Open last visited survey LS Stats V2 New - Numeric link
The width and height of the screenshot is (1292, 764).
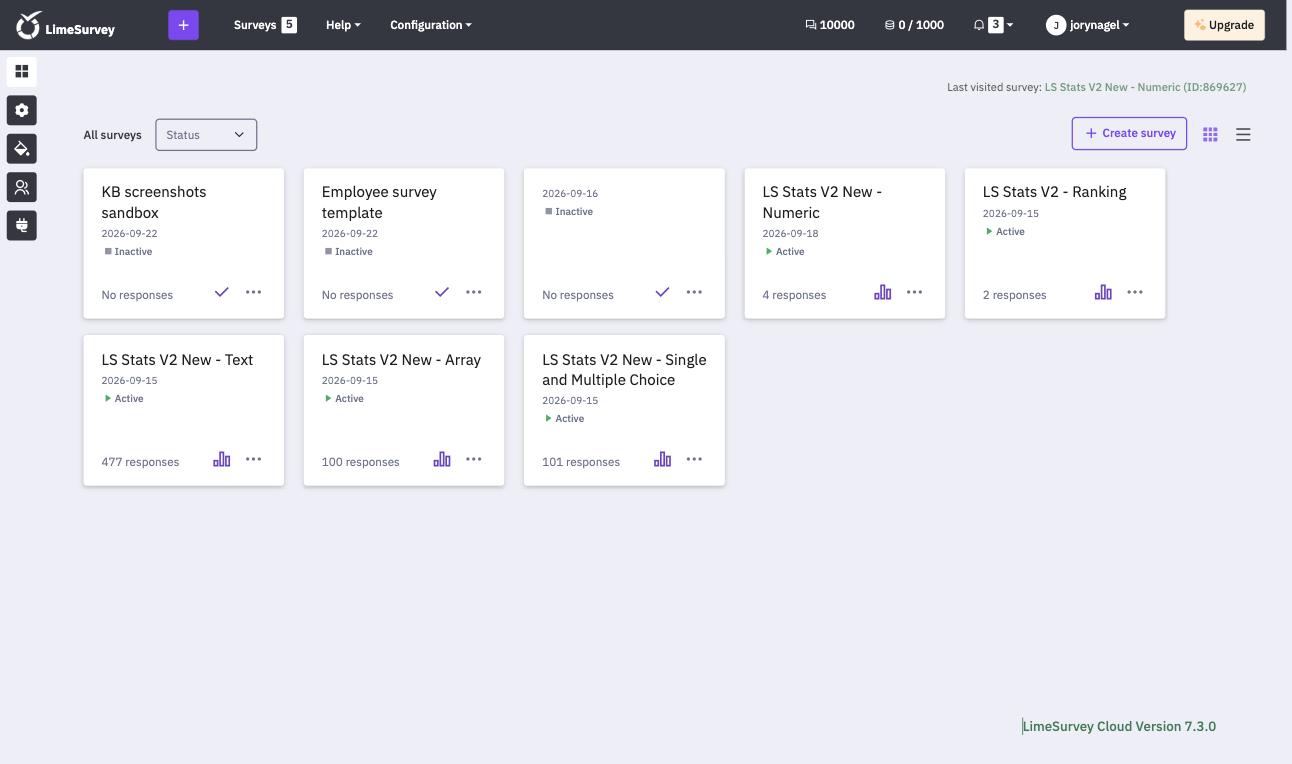[1145, 87]
